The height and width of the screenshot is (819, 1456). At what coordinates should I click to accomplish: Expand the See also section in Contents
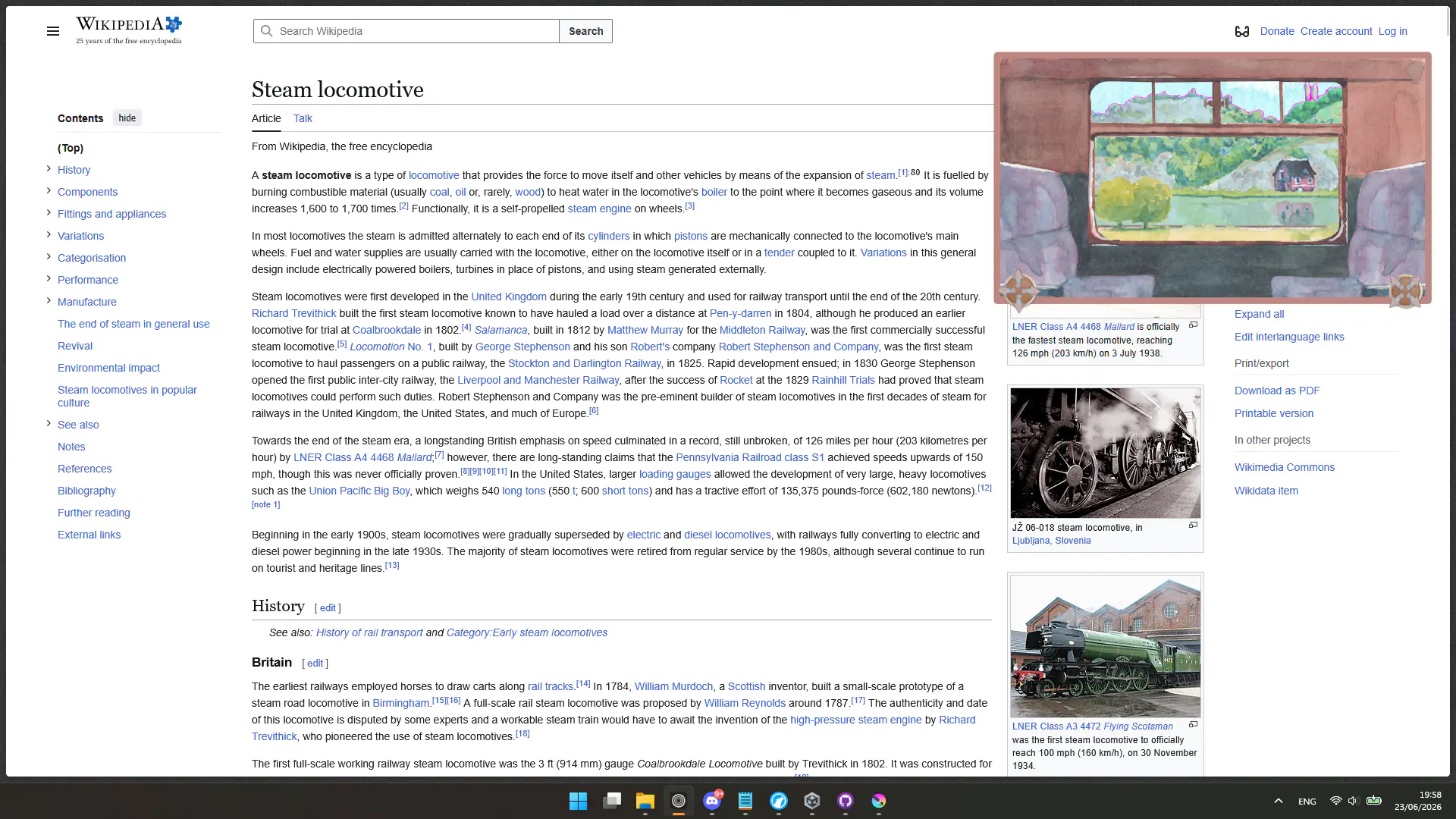(x=49, y=424)
